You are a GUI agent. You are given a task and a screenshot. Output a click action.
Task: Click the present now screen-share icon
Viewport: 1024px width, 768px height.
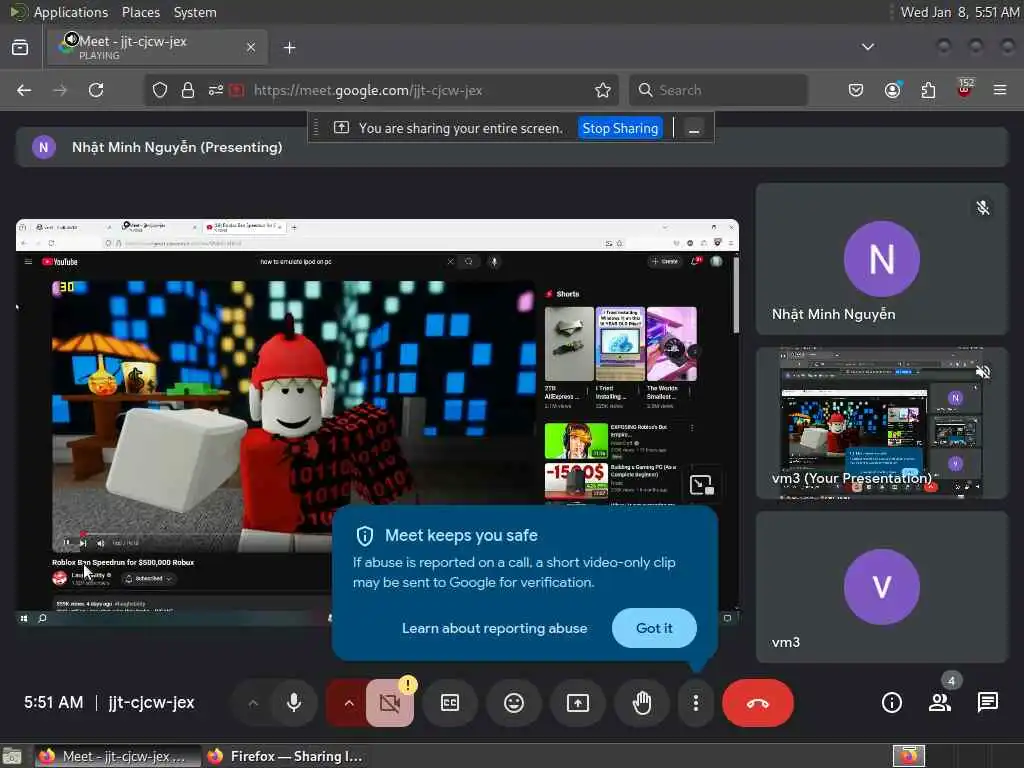[x=578, y=703]
